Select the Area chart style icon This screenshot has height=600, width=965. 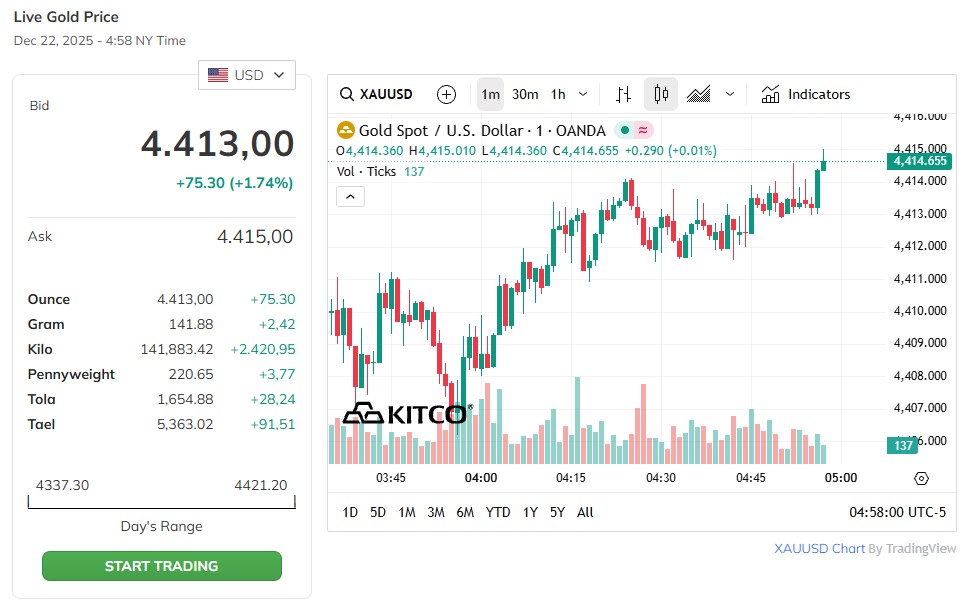click(698, 94)
